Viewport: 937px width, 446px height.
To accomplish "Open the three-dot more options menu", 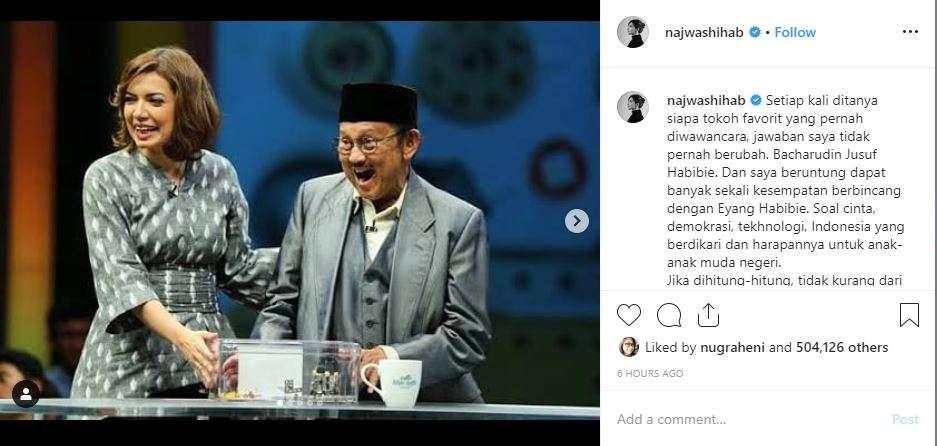I will (910, 32).
